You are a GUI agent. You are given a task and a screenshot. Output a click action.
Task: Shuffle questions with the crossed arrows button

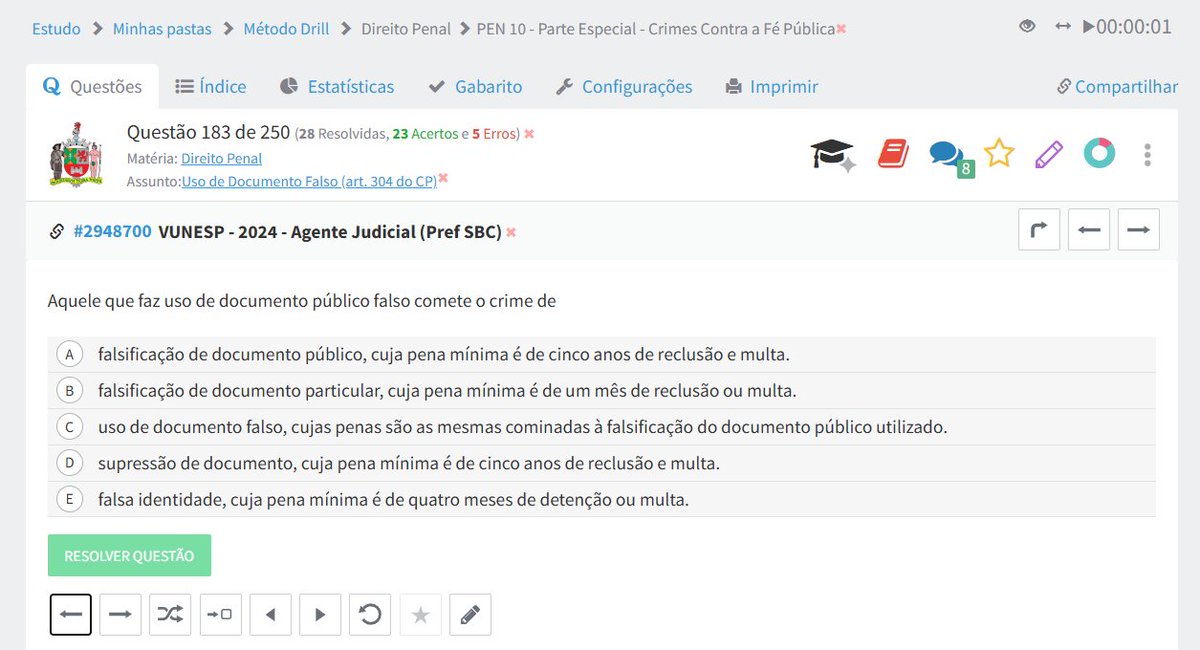[170, 615]
